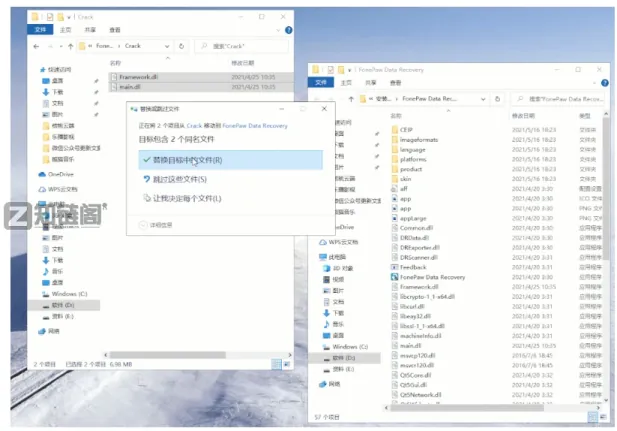Click the 网络 icon in the Crack window sidebar
The height and width of the screenshot is (431, 617).
tap(42, 331)
